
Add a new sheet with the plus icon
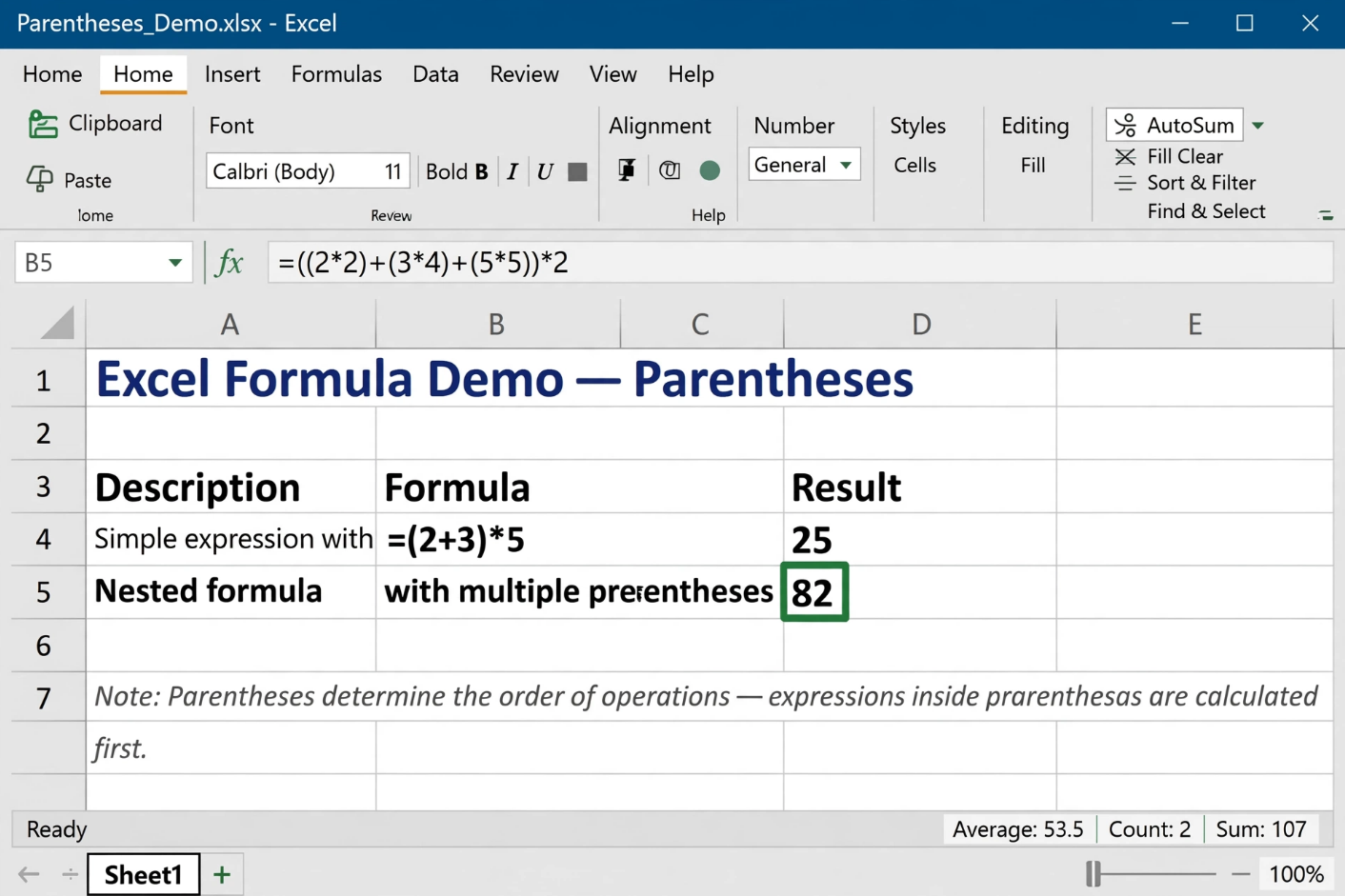pyautogui.click(x=222, y=875)
